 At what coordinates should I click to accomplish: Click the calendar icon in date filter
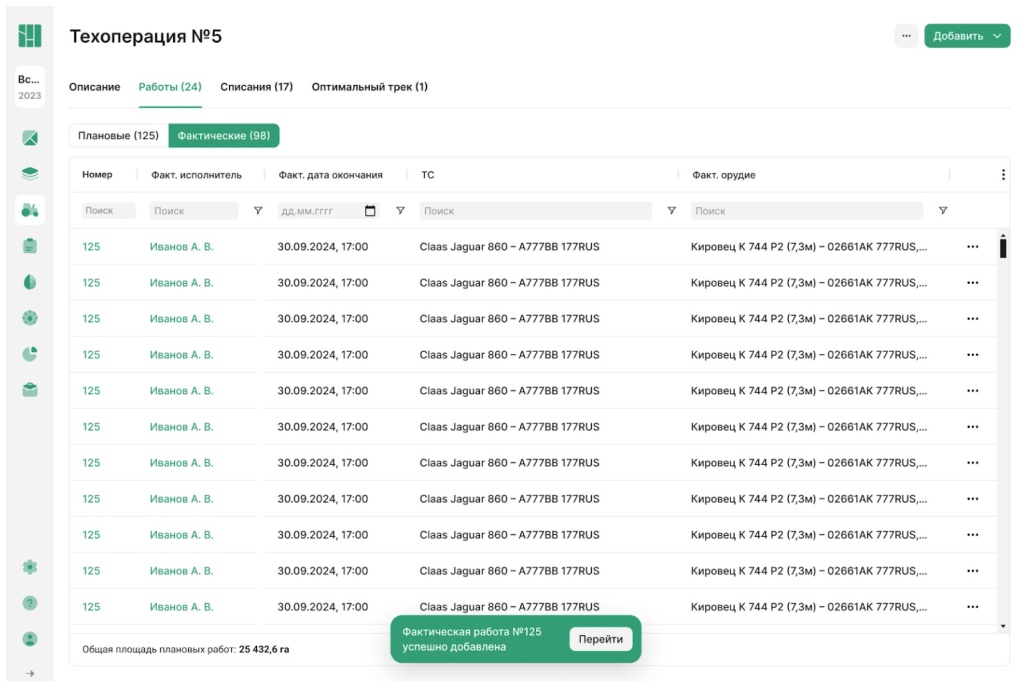coord(370,211)
